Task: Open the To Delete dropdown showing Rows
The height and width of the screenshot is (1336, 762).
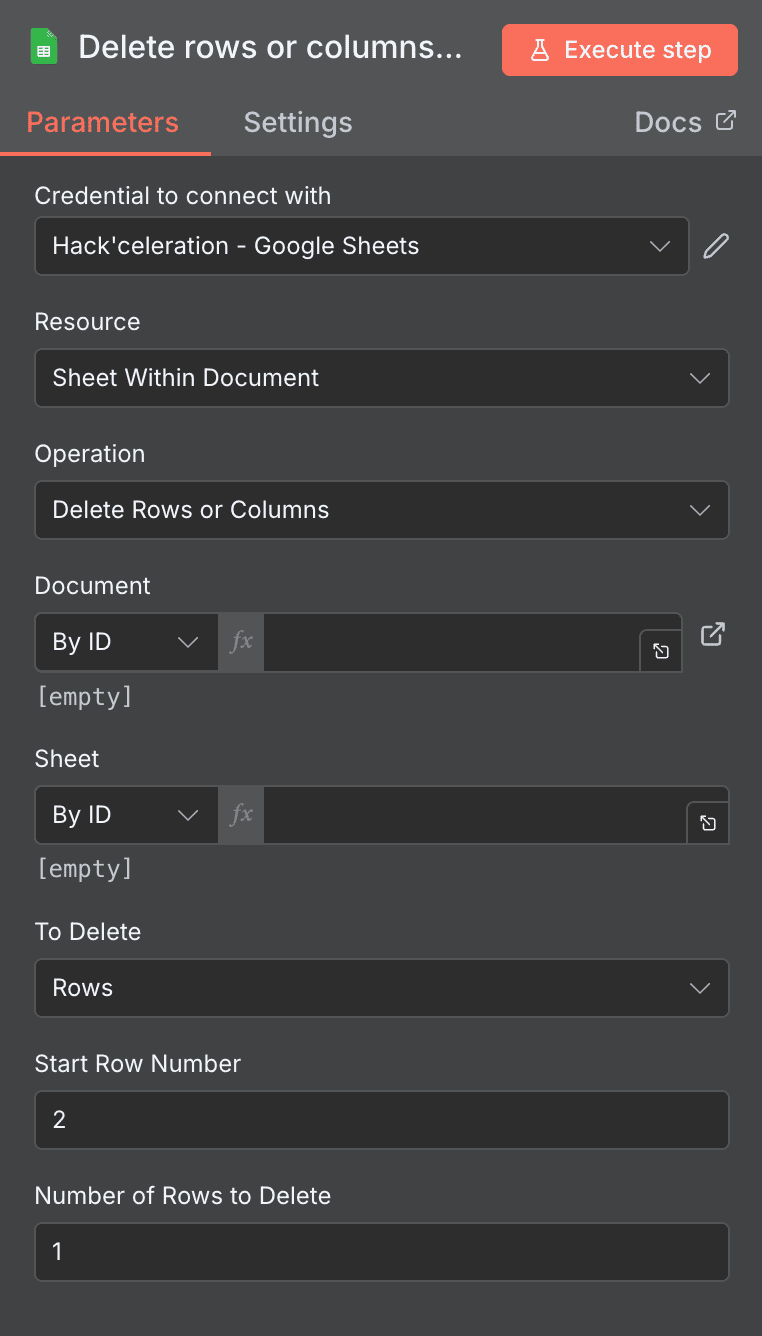Action: 380,987
